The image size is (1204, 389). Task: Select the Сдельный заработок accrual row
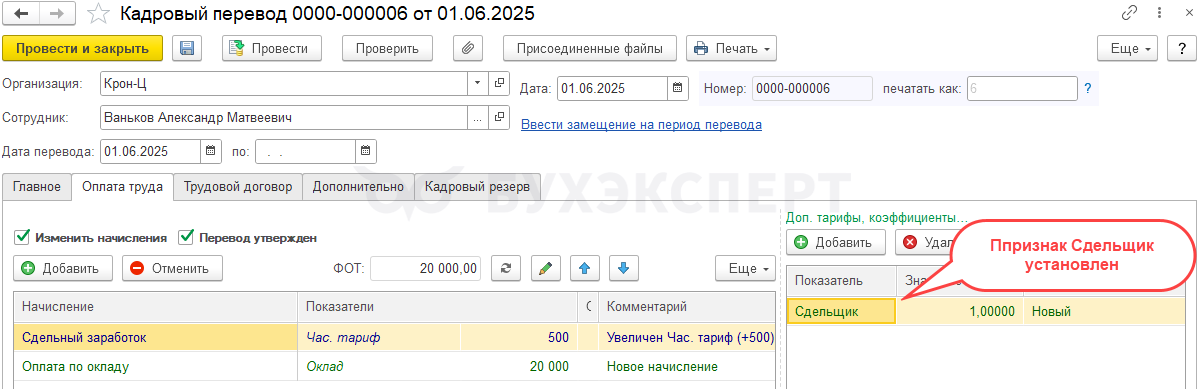tap(394, 338)
